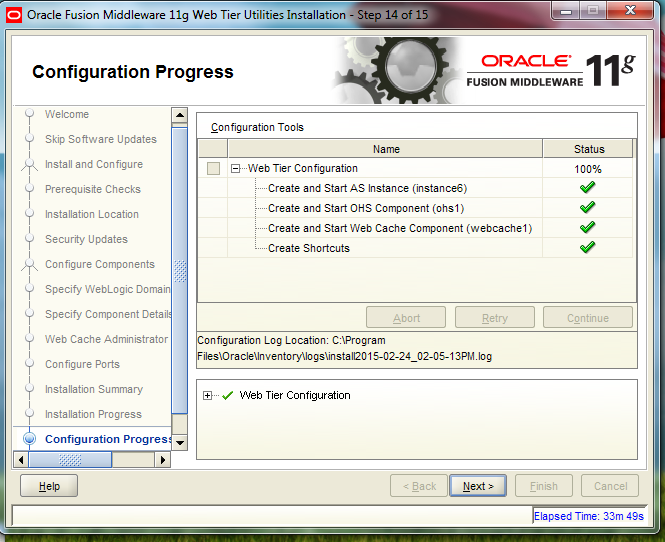
Task: Select the Installation Progress step
Action: [x=93, y=414]
